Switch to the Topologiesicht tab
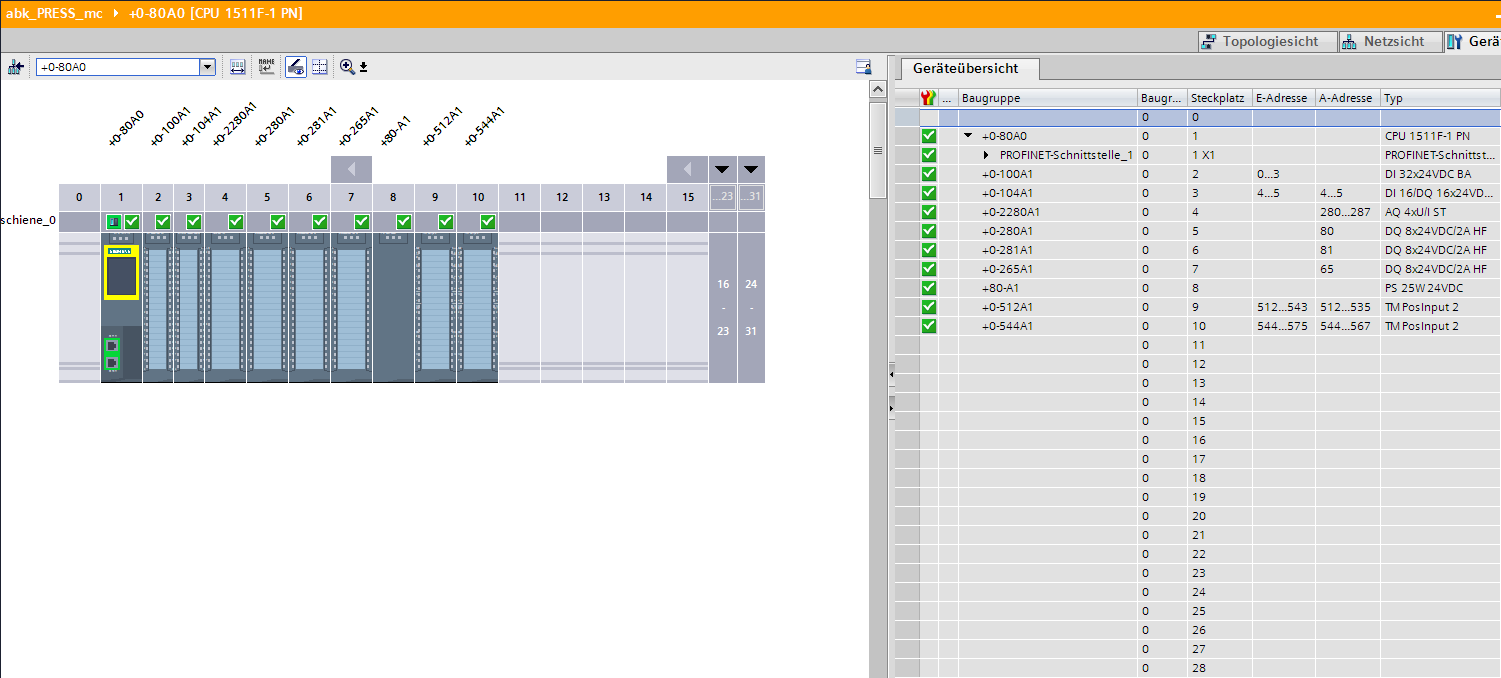This screenshot has height=678, width=1501. point(1269,41)
